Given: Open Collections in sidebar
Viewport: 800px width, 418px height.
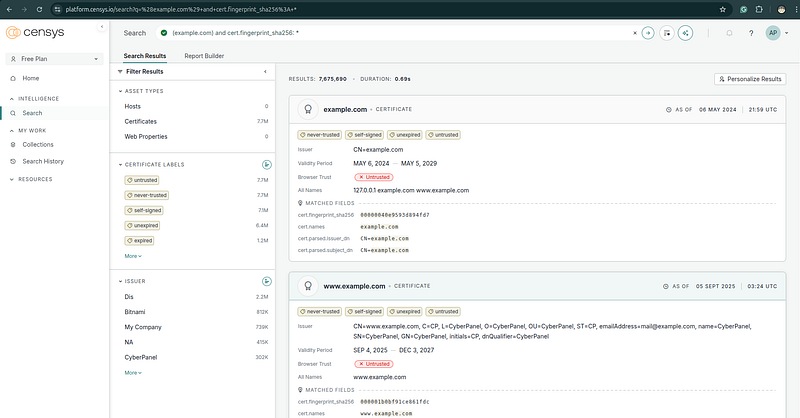Looking at the screenshot, I should [38, 144].
